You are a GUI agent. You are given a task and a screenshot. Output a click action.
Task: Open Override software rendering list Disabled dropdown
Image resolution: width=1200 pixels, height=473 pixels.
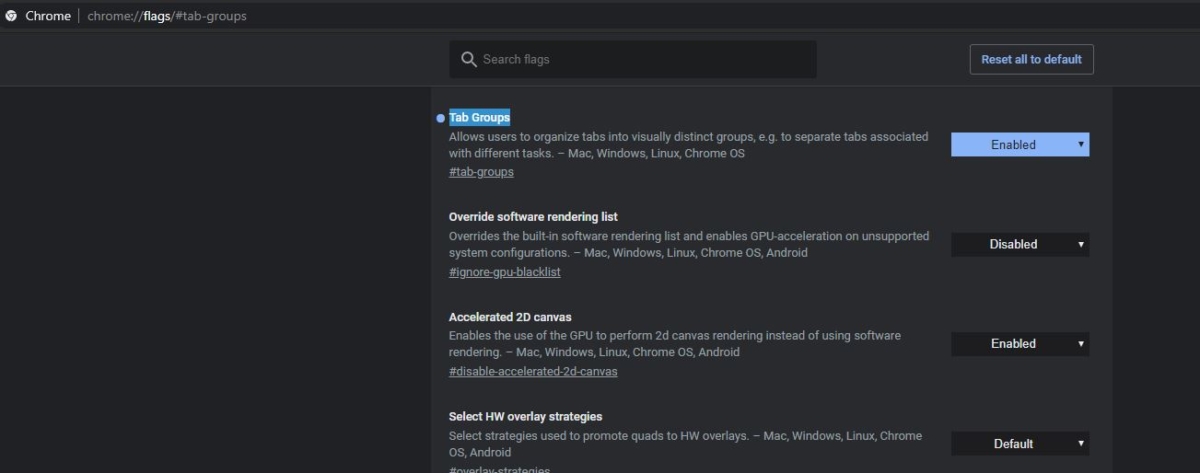1020,244
